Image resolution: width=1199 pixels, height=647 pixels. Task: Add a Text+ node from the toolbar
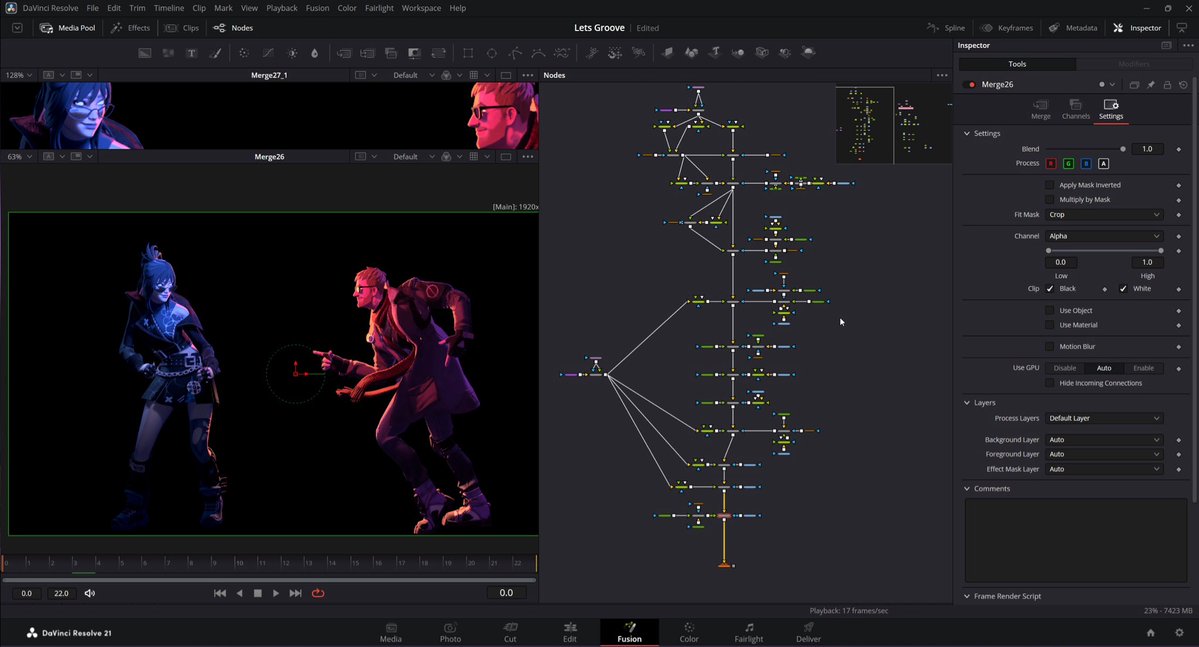(x=191, y=53)
